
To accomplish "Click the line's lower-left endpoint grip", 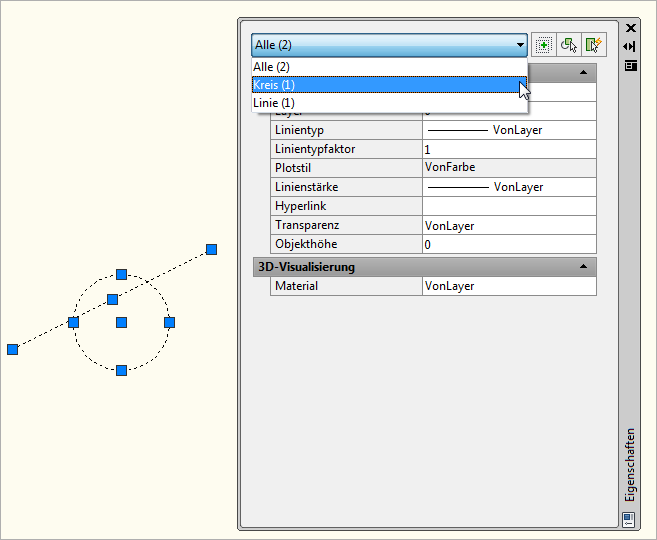I will coord(12,349).
